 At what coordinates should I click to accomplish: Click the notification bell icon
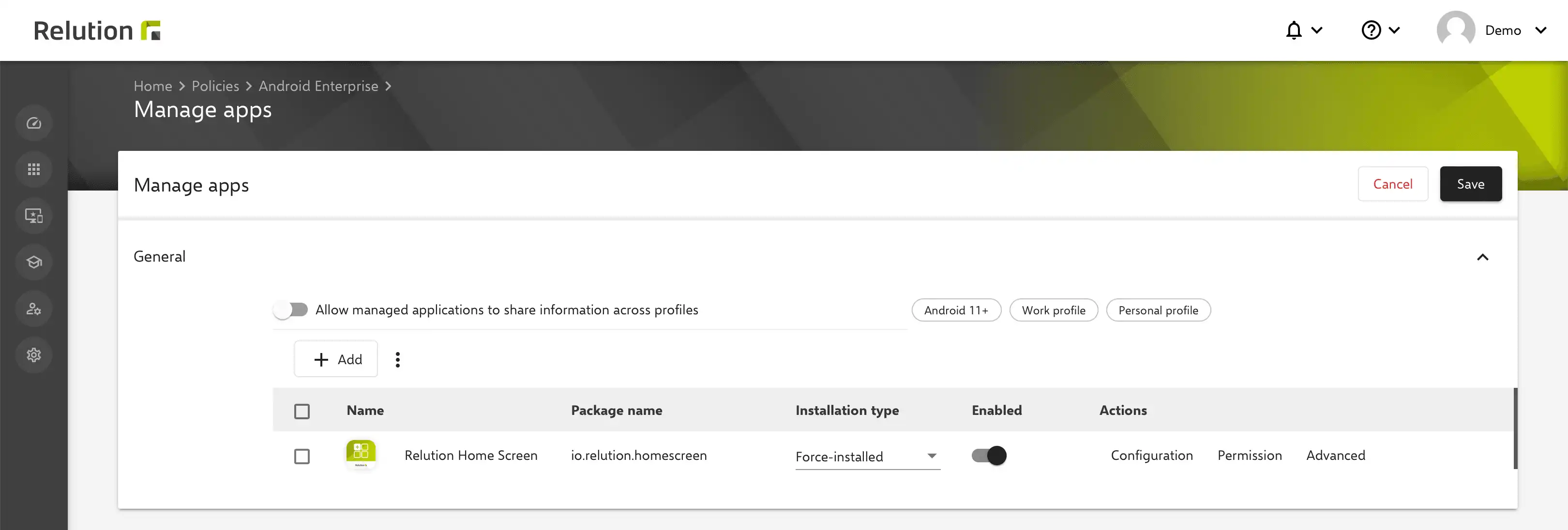pyautogui.click(x=1294, y=30)
